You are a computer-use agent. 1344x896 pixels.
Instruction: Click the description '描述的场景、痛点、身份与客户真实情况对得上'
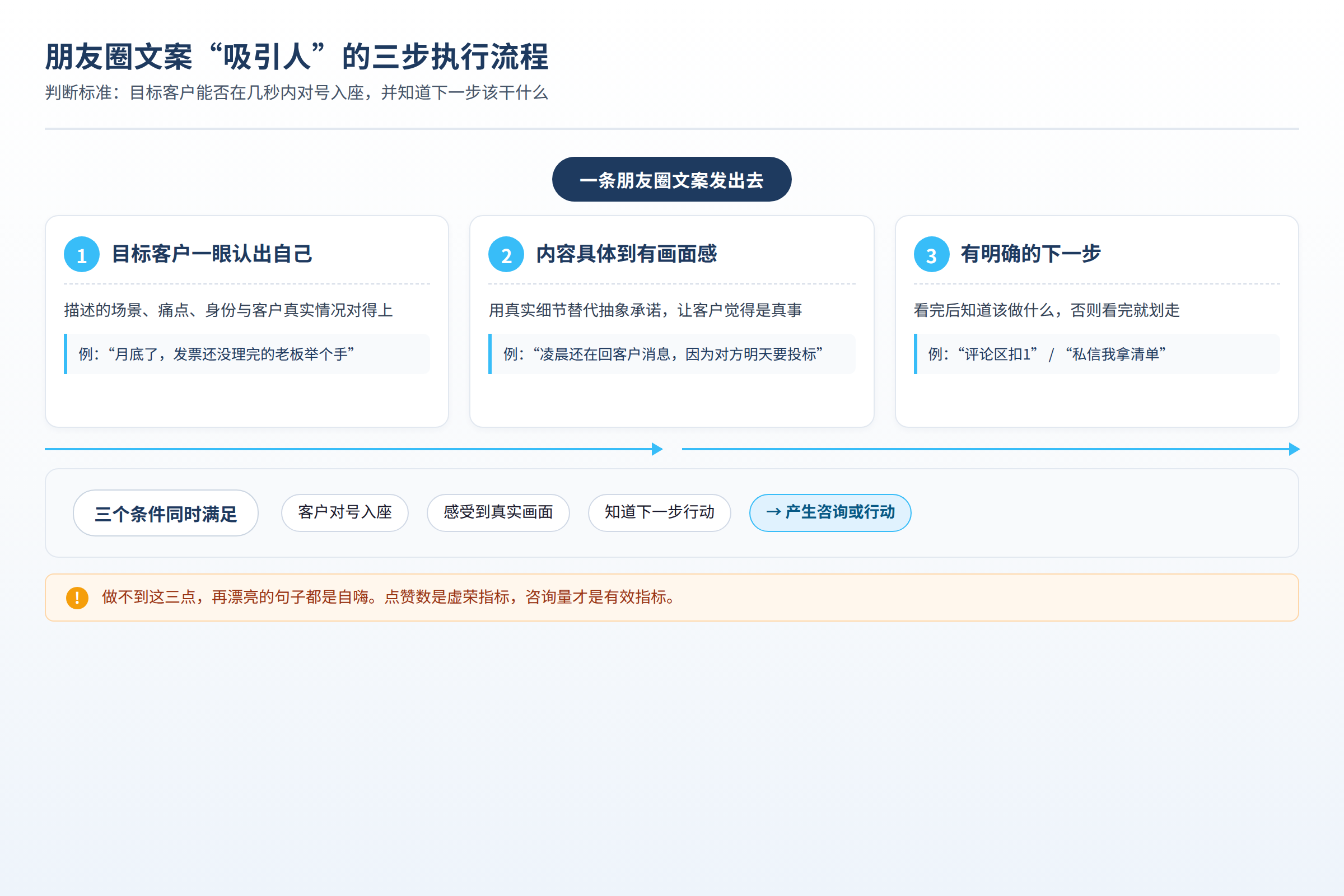click(x=228, y=310)
